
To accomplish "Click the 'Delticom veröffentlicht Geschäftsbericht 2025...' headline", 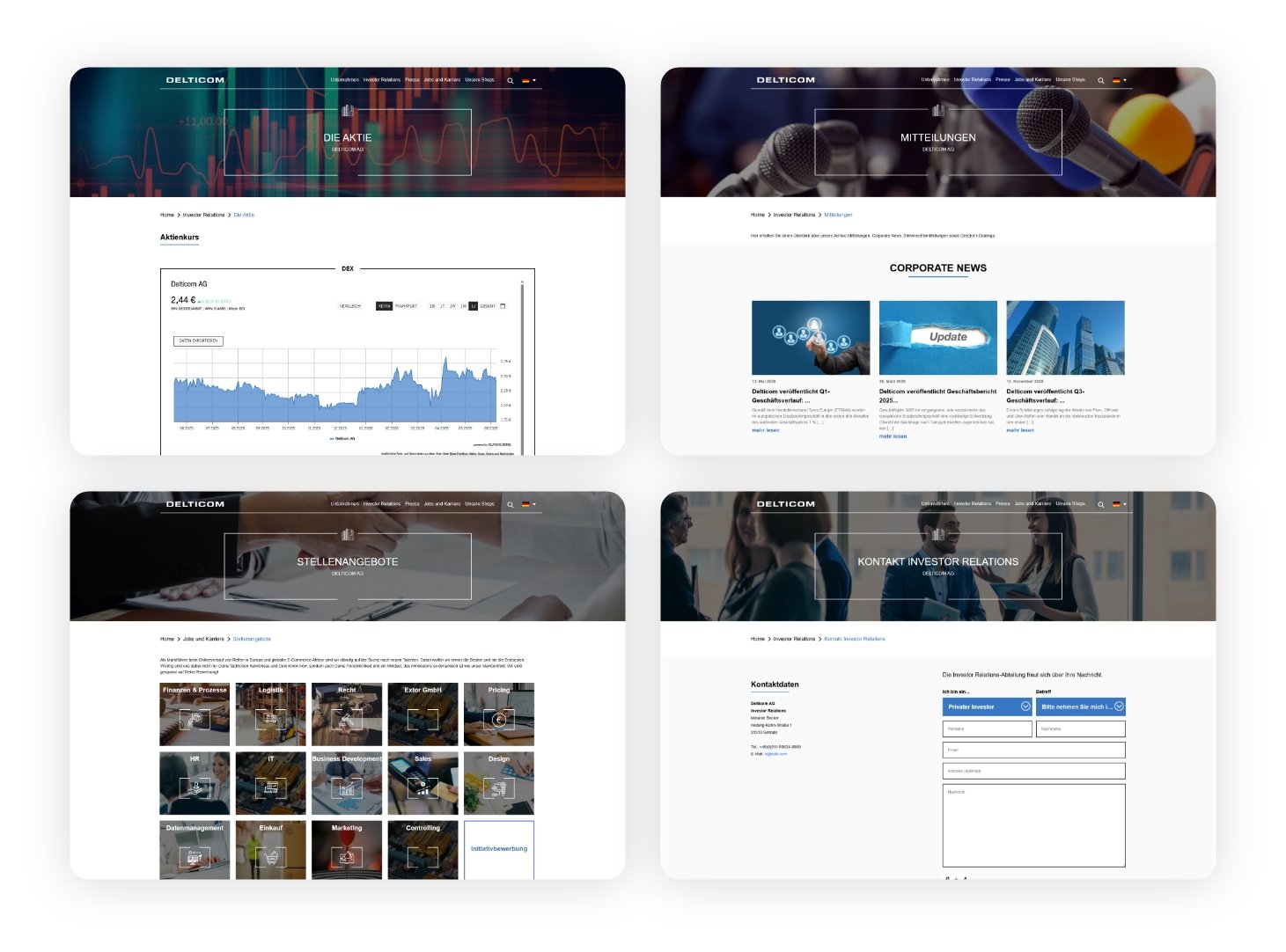I will pos(937,396).
